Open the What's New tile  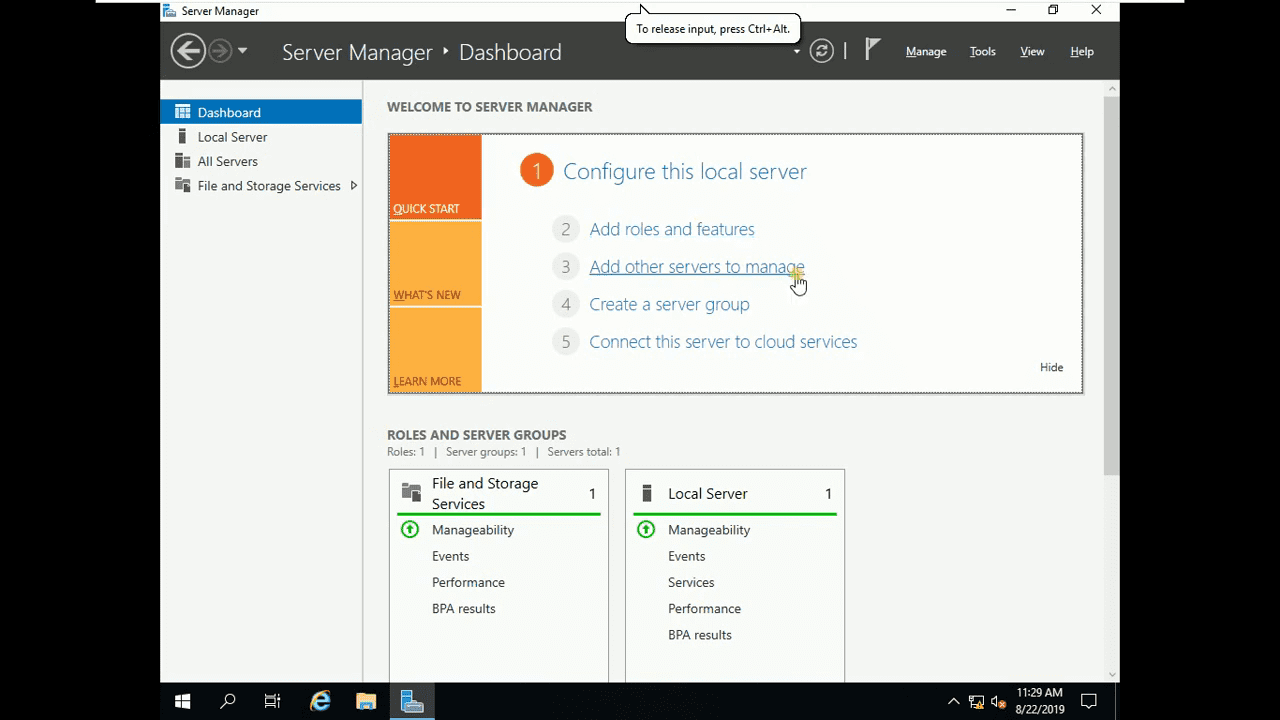pos(435,263)
